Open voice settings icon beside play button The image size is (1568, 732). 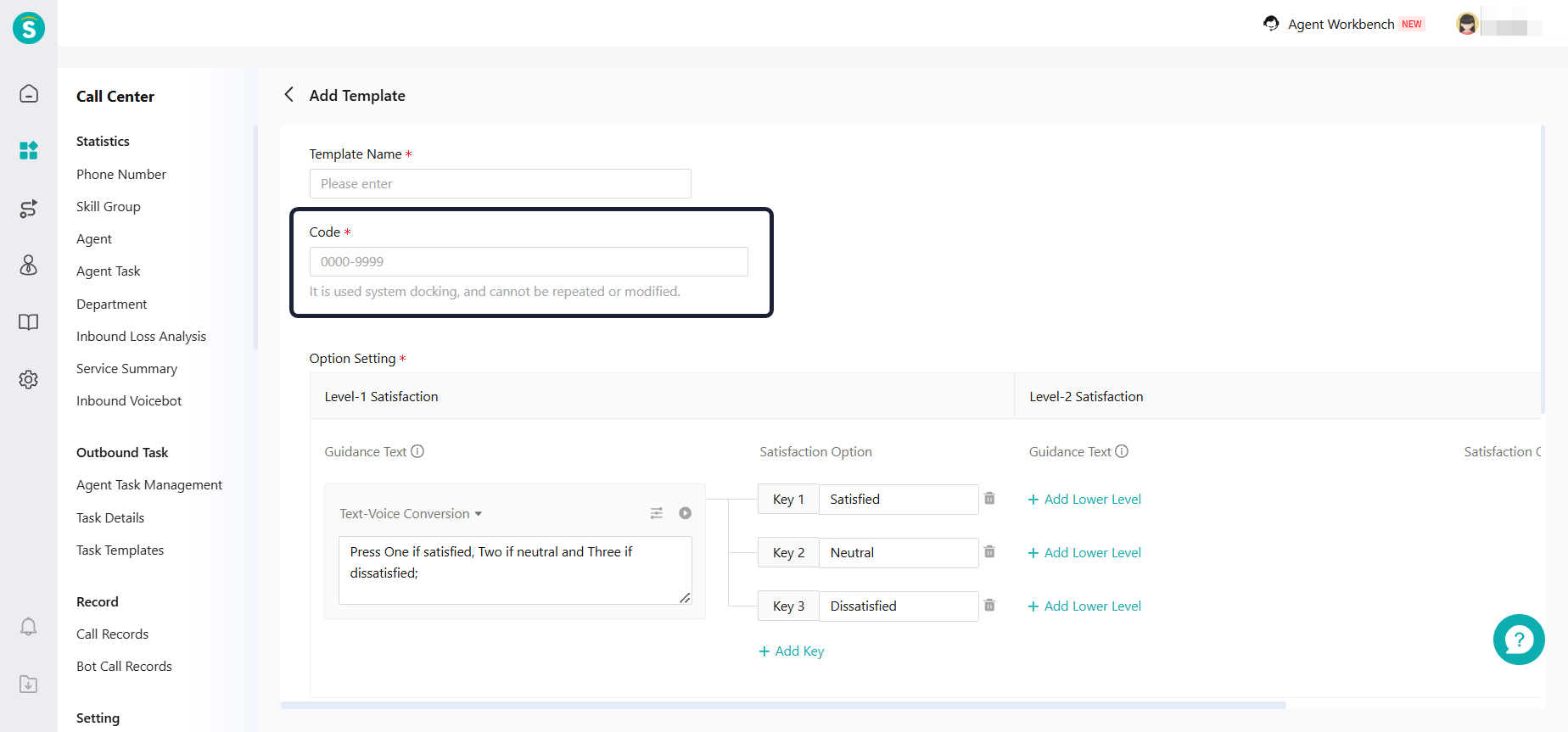[657, 513]
